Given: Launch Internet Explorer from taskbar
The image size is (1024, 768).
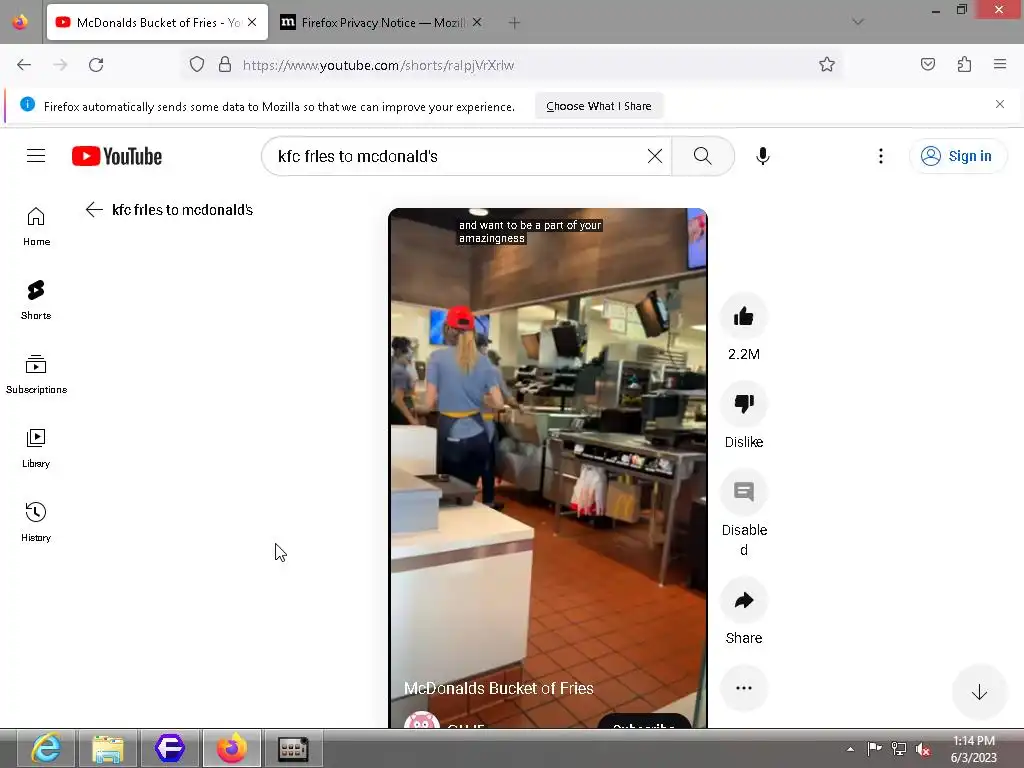Looking at the screenshot, I should click(x=46, y=748).
